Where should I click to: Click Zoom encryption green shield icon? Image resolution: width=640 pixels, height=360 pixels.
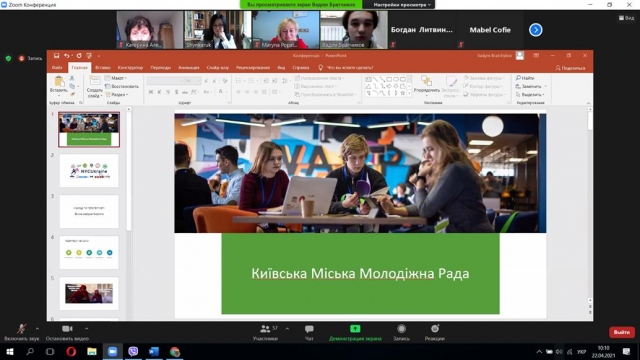tap(8, 58)
